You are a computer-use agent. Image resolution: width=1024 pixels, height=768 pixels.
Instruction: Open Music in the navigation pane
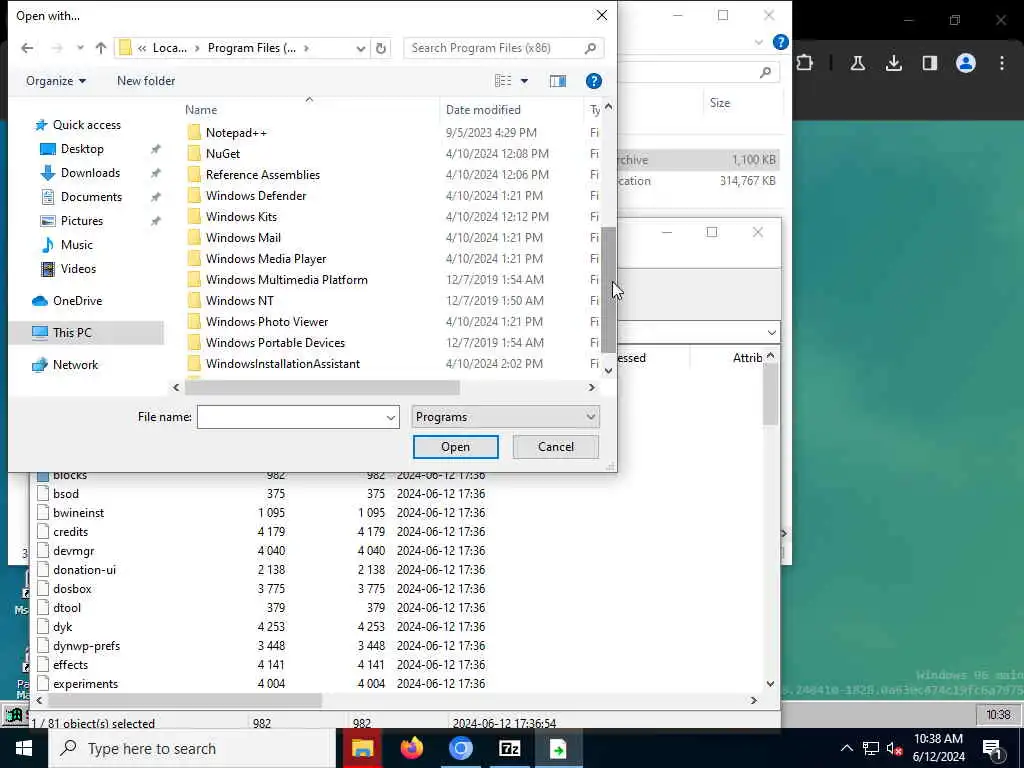tap(76, 245)
